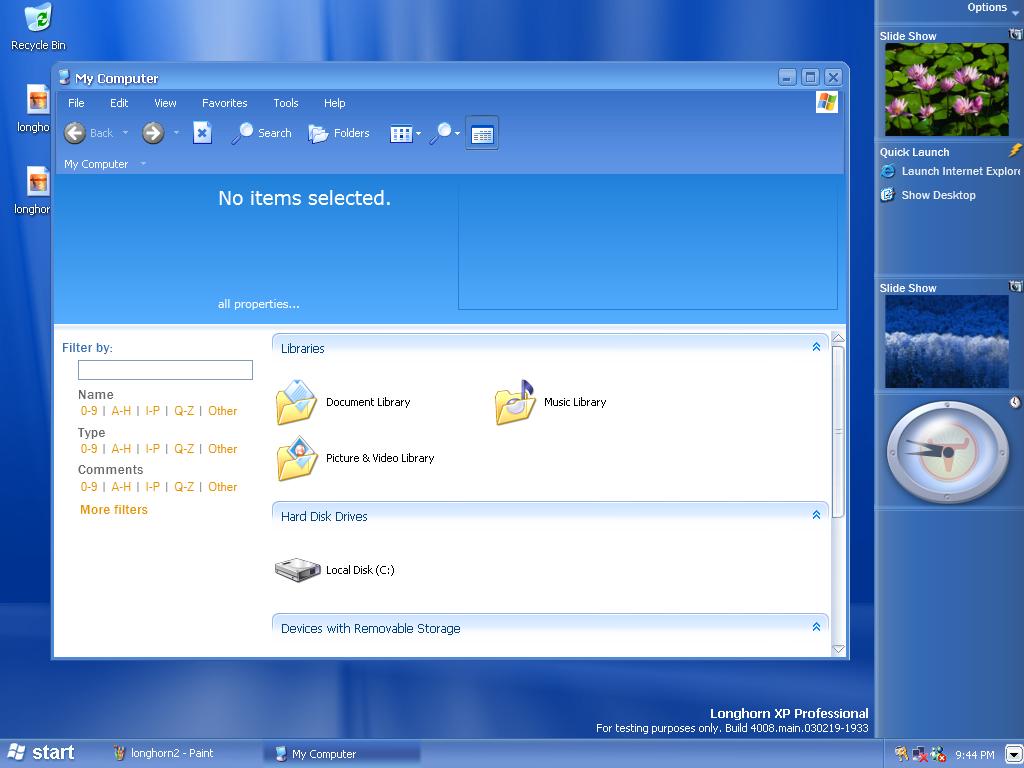Open the Help menu

[x=334, y=103]
